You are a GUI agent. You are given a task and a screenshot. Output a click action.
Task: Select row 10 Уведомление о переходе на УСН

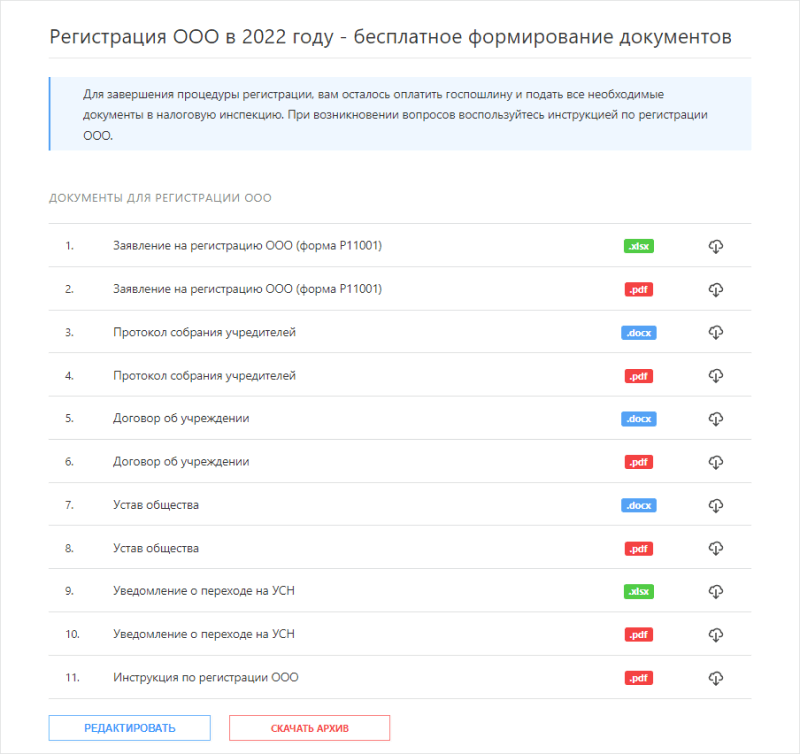pyautogui.click(x=204, y=634)
